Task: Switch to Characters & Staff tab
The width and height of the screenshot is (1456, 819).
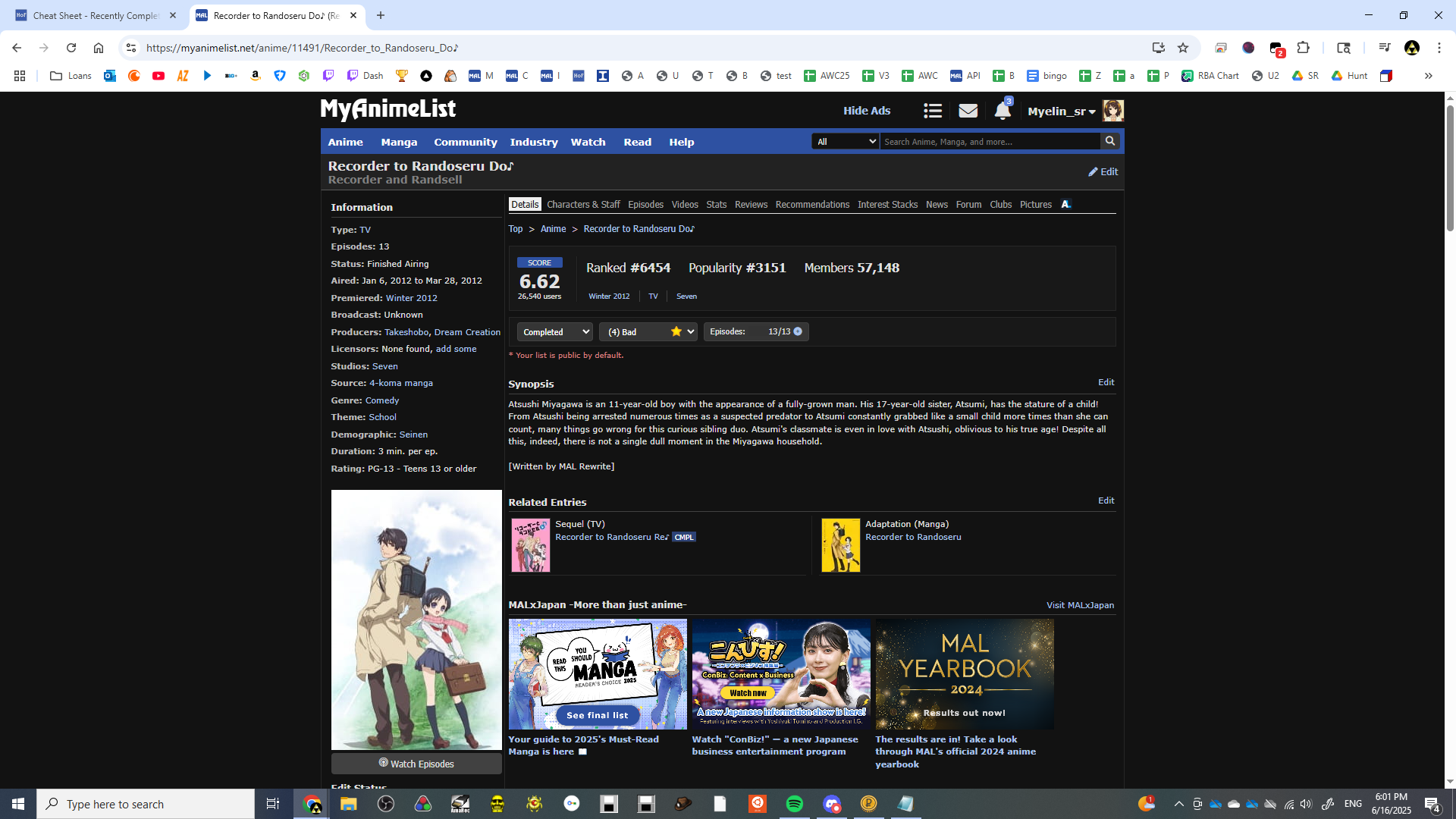Action: 582,205
